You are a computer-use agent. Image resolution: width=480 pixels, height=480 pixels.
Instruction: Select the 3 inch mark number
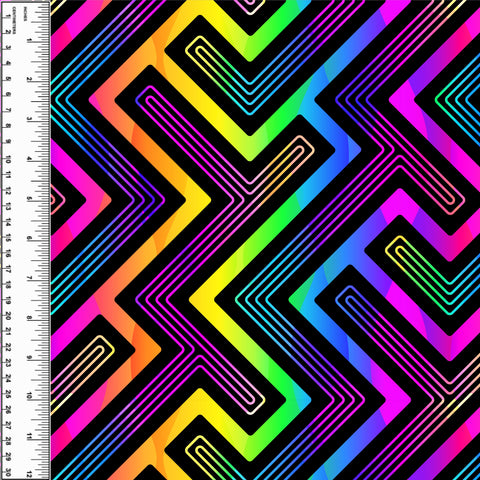[x=29, y=119]
